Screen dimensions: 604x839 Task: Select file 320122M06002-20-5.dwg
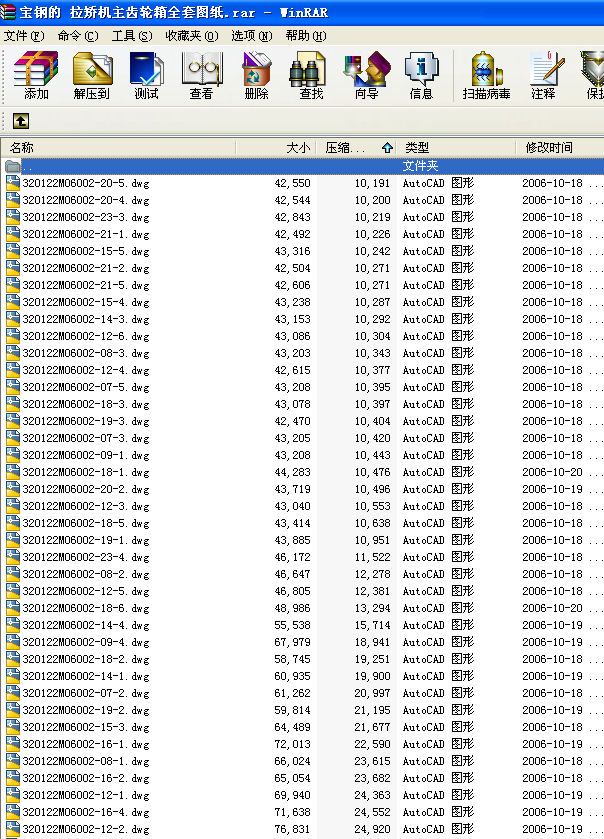86,183
